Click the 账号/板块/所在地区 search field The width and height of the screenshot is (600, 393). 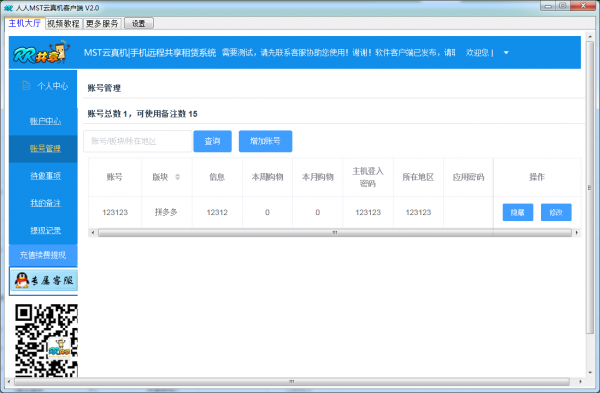click(137, 141)
